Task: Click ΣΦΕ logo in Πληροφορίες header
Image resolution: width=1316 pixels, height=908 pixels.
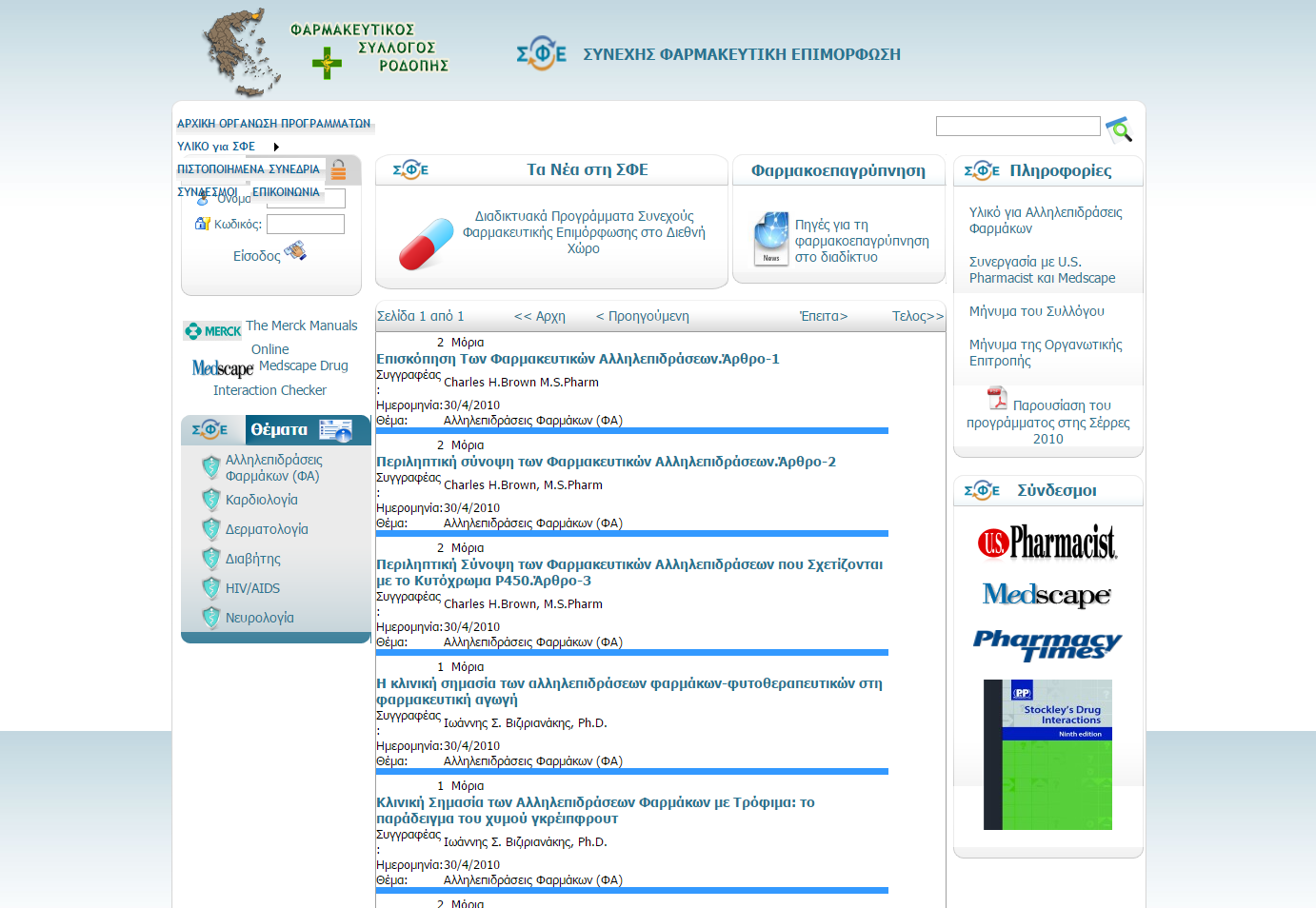Action: [x=982, y=170]
